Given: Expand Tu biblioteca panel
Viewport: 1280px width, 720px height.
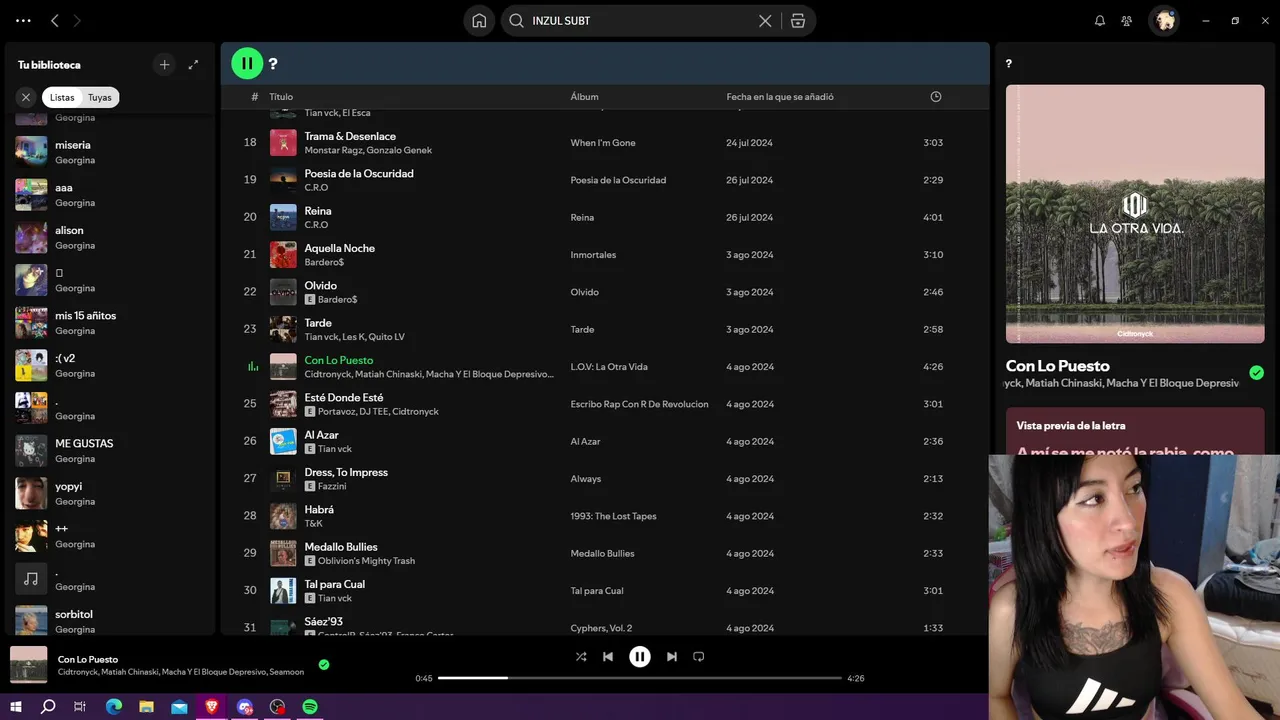Looking at the screenshot, I should [194, 65].
